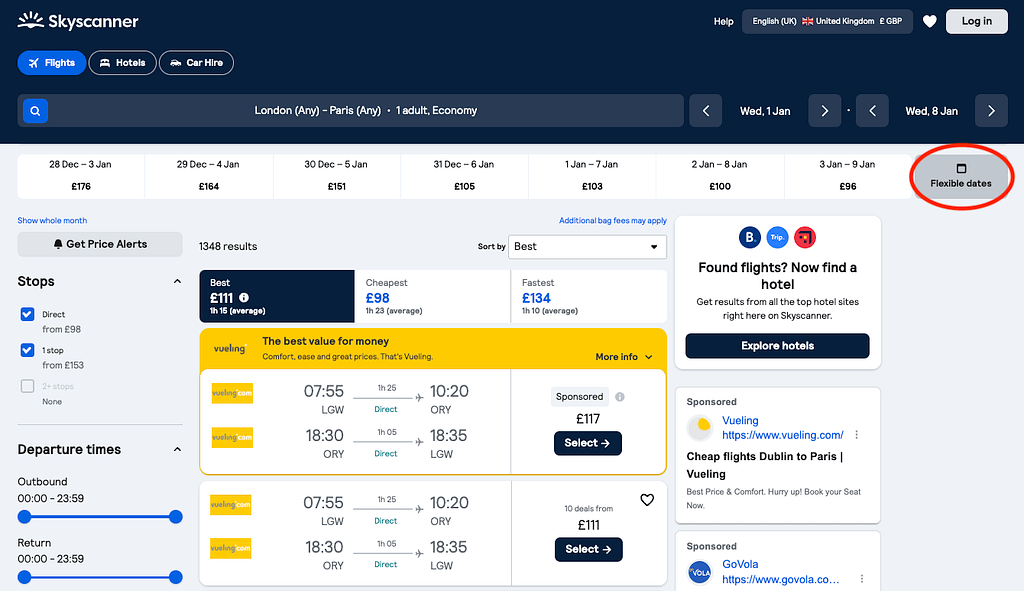Click the Vueling logo in yellow banner
Viewport: 1024px width, 591px height.
[x=230, y=348]
